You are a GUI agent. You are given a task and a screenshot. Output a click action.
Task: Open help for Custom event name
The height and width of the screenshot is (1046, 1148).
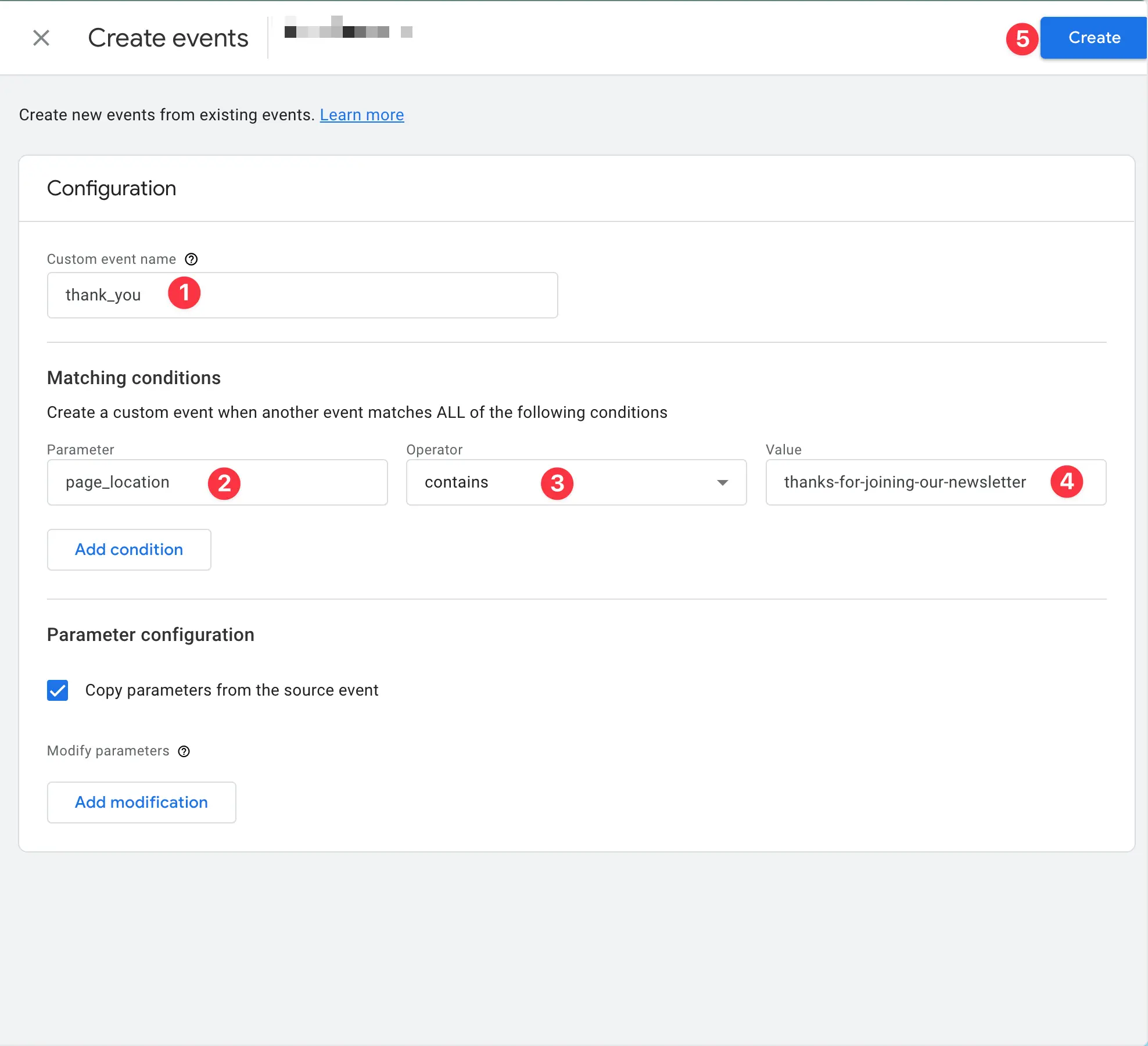(x=191, y=259)
